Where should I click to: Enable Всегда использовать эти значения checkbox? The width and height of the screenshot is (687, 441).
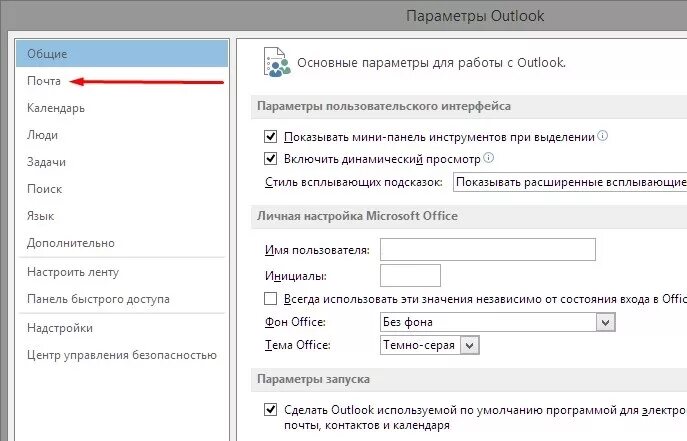(270, 299)
